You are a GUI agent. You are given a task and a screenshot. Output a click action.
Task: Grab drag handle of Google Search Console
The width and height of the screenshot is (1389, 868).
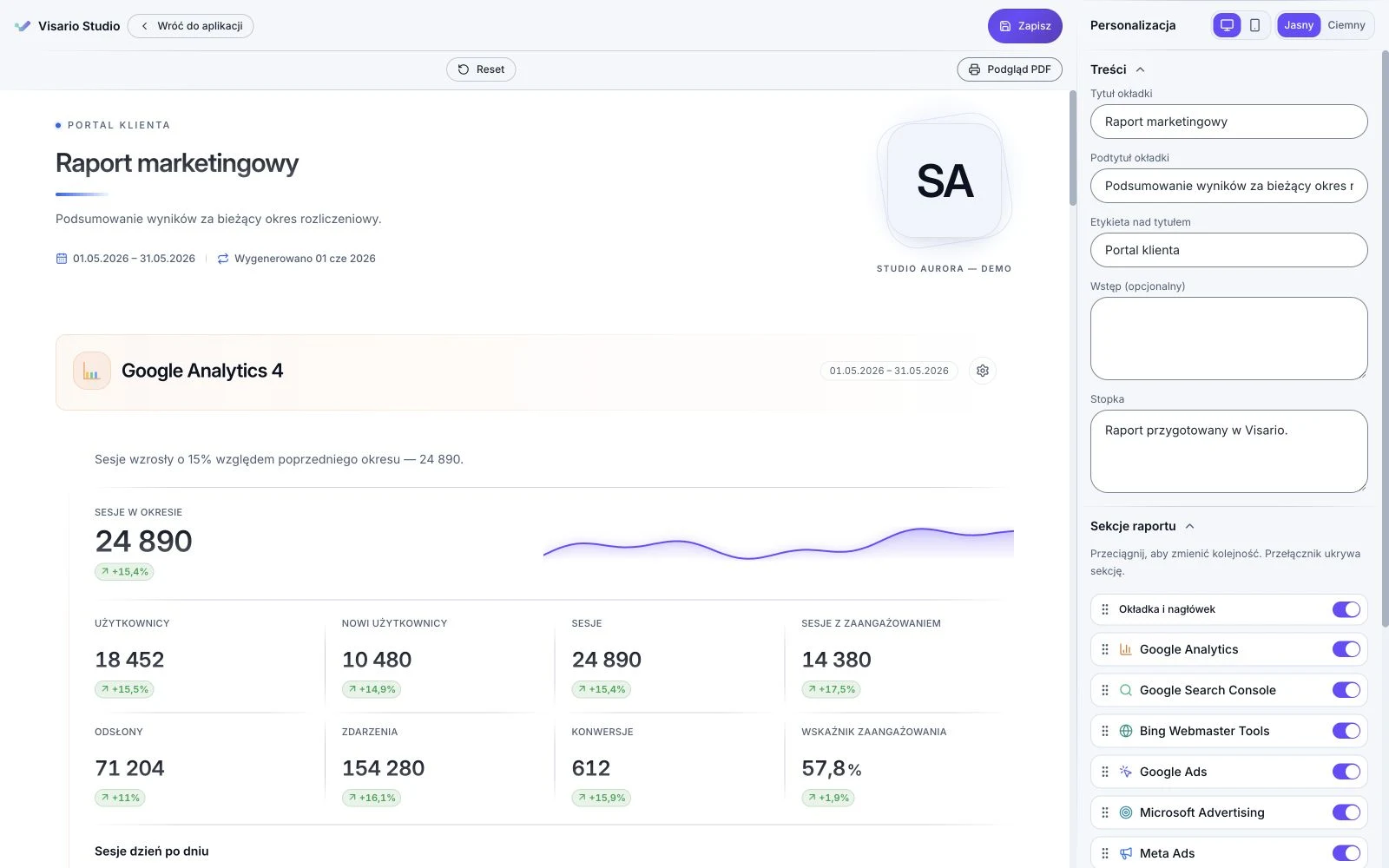pyautogui.click(x=1105, y=690)
